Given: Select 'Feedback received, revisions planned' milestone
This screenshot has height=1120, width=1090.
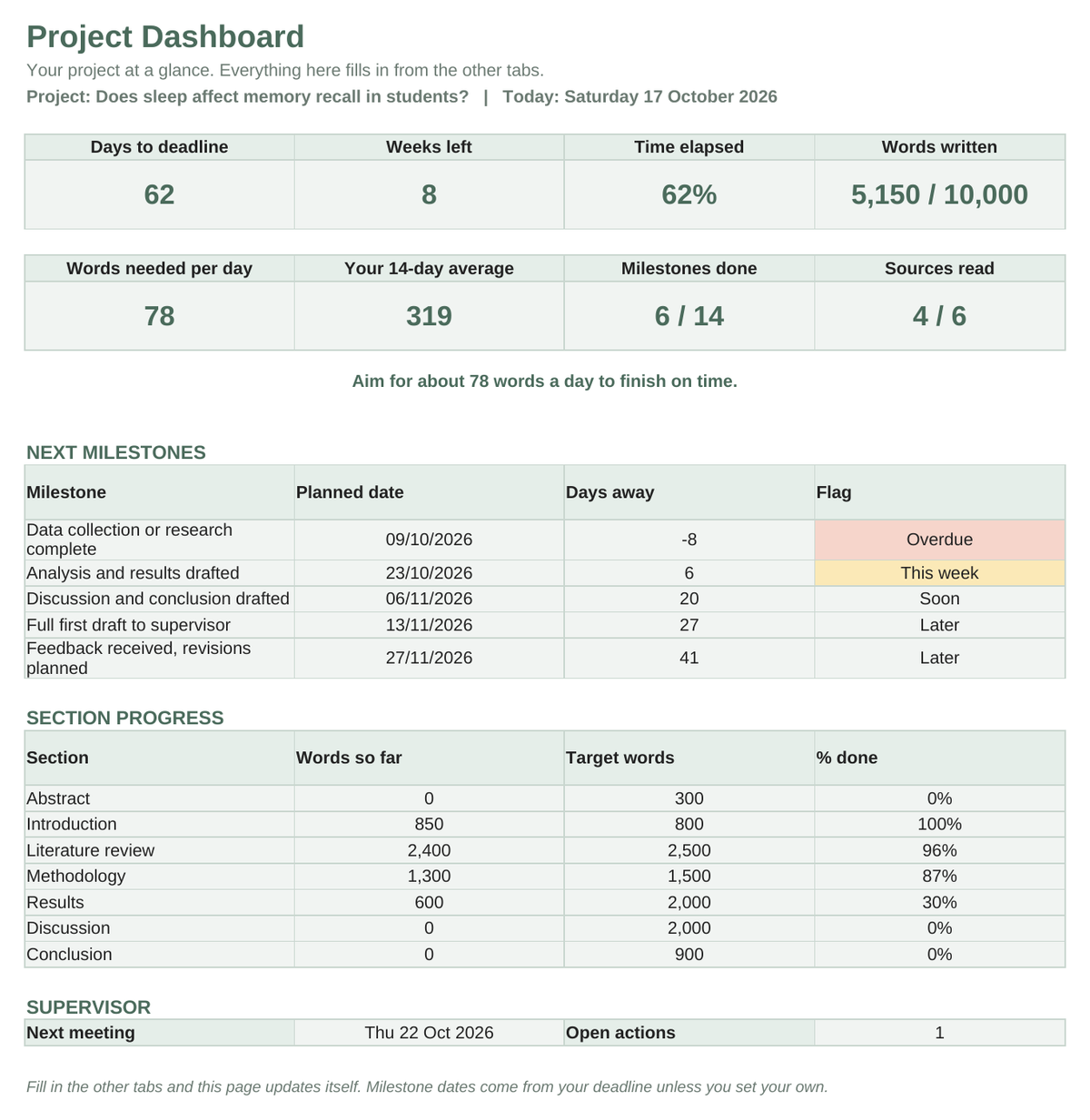Looking at the screenshot, I should pyautogui.click(x=159, y=658).
